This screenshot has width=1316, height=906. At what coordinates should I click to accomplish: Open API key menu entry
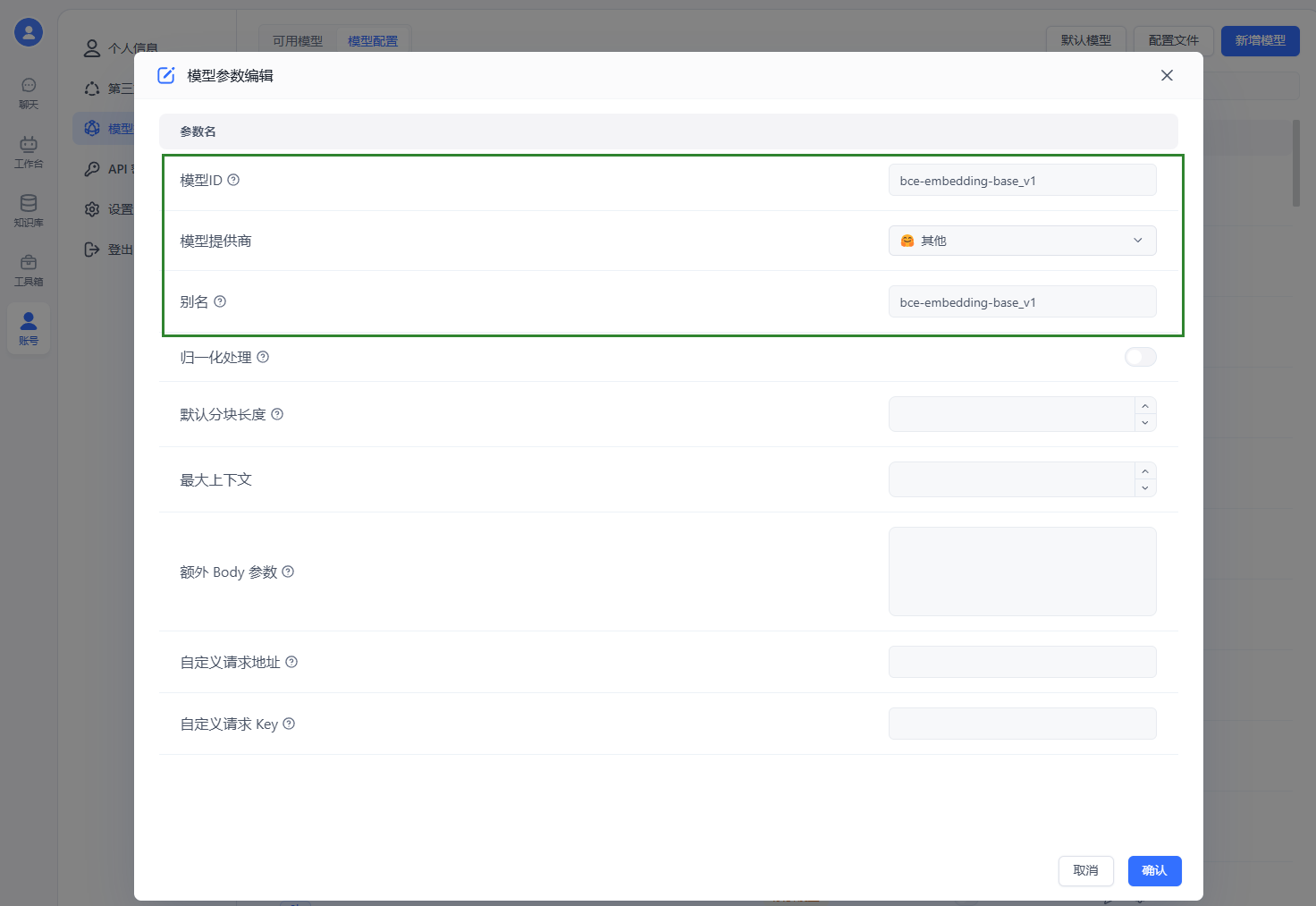click(107, 169)
